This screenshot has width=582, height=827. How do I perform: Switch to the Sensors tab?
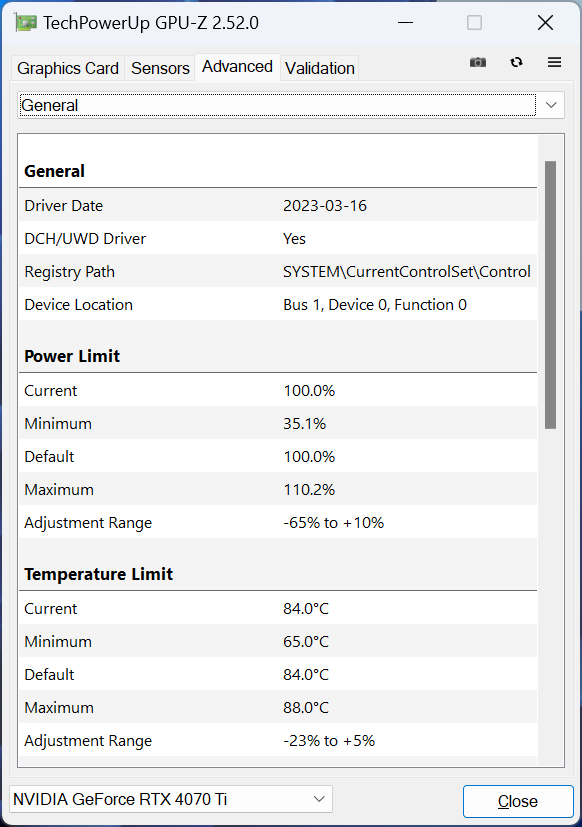click(x=160, y=68)
